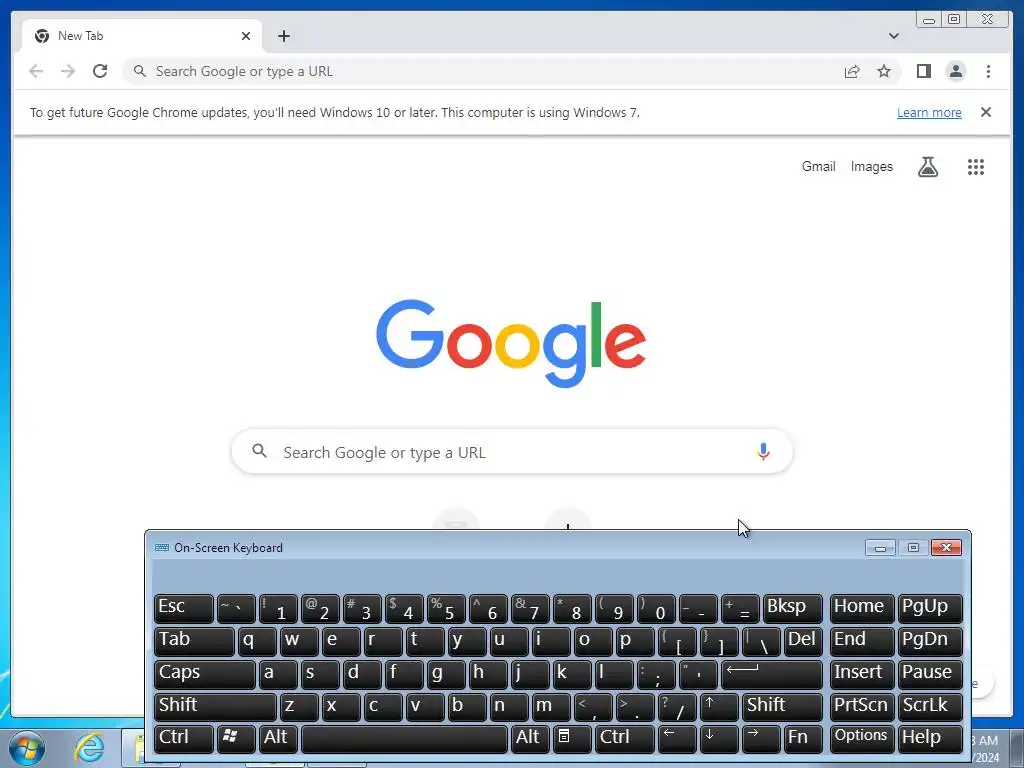This screenshot has width=1024, height=768.
Task: Toggle left Shift on On-Screen Keyboard
Action: click(x=215, y=707)
